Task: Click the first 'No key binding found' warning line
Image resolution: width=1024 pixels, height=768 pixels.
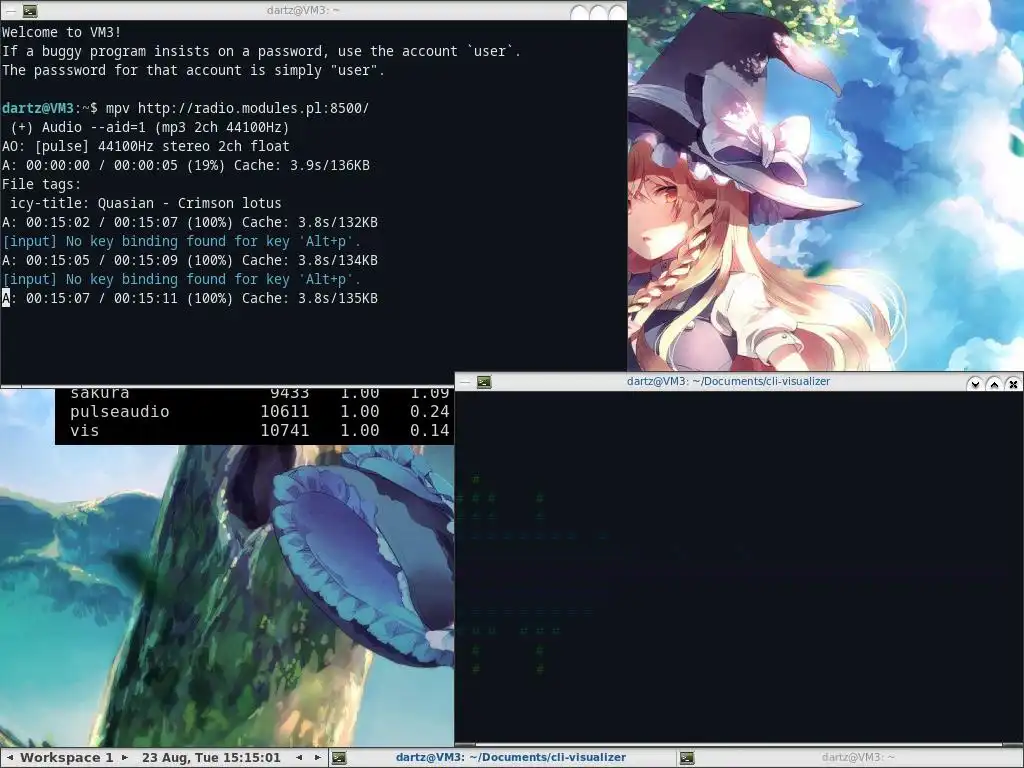Action: point(181,241)
